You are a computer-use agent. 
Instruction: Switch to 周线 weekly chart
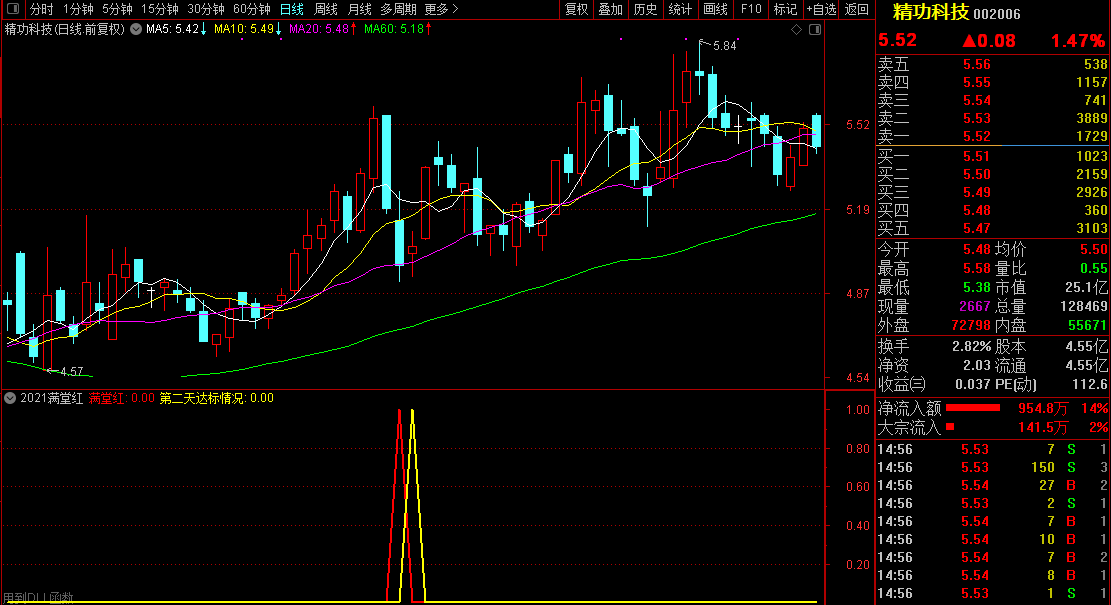(x=325, y=9)
